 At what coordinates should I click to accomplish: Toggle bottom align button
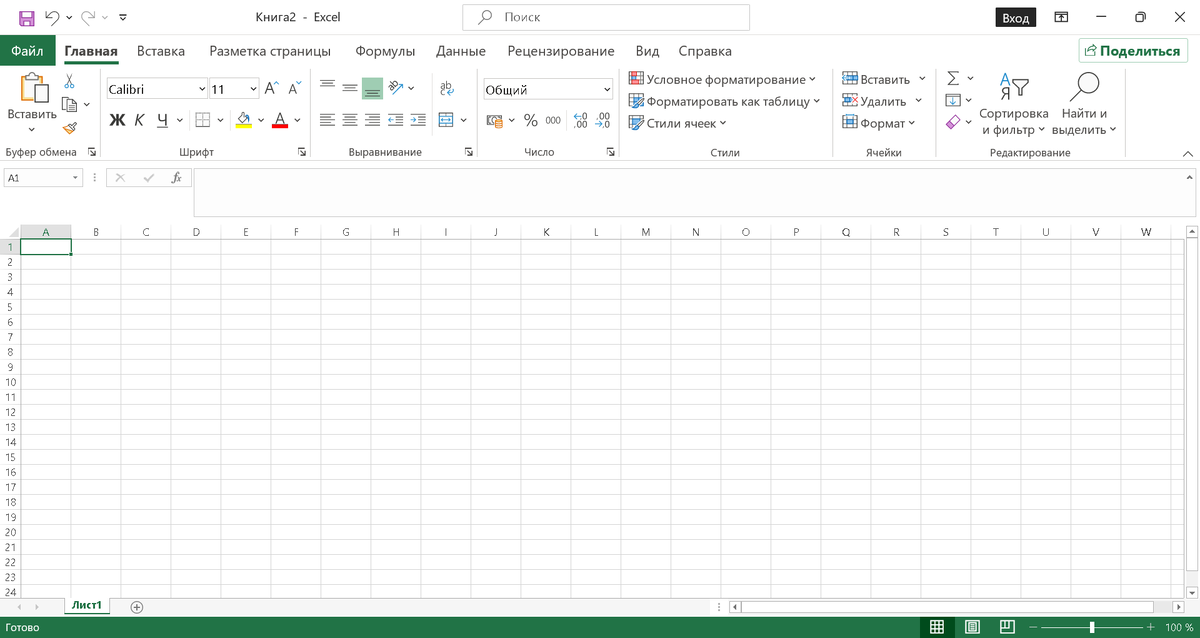[x=372, y=88]
